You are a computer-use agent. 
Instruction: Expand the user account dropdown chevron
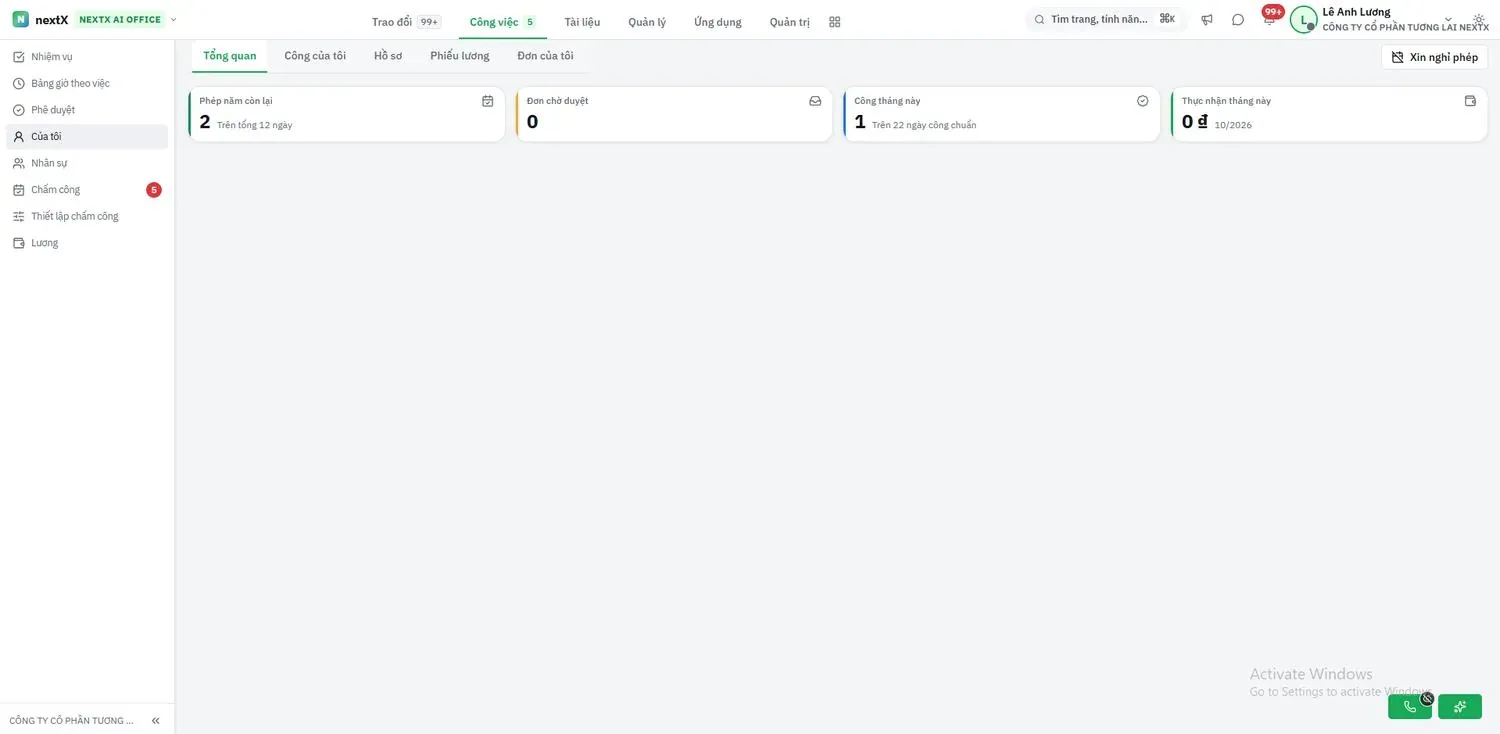[1449, 20]
